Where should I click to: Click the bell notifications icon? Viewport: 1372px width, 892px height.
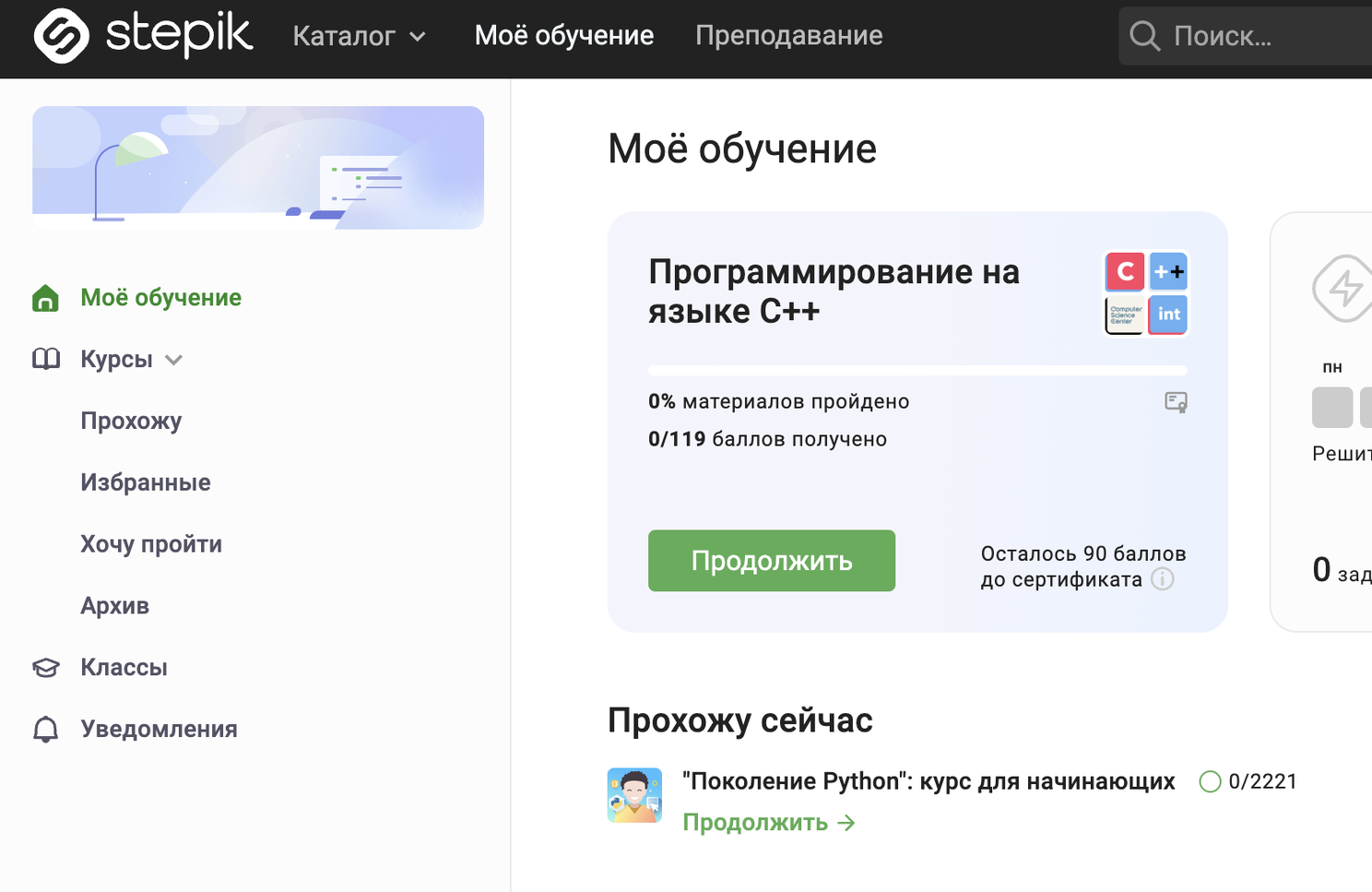pyautogui.click(x=45, y=730)
